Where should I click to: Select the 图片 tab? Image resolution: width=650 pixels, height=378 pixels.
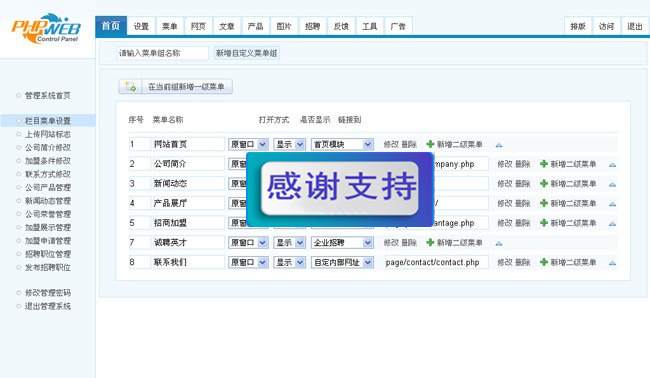click(x=284, y=27)
